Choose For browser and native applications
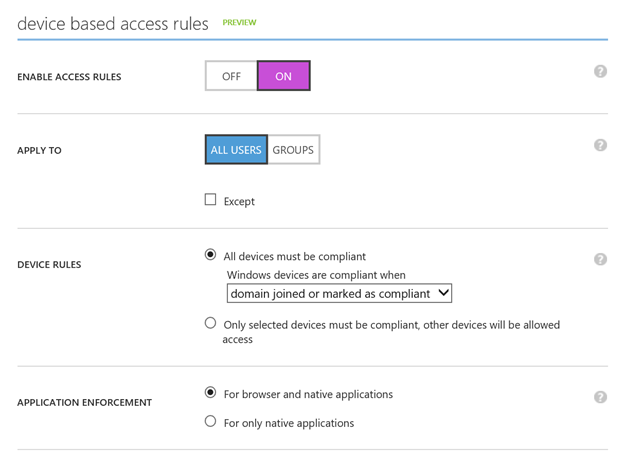 click(x=211, y=393)
